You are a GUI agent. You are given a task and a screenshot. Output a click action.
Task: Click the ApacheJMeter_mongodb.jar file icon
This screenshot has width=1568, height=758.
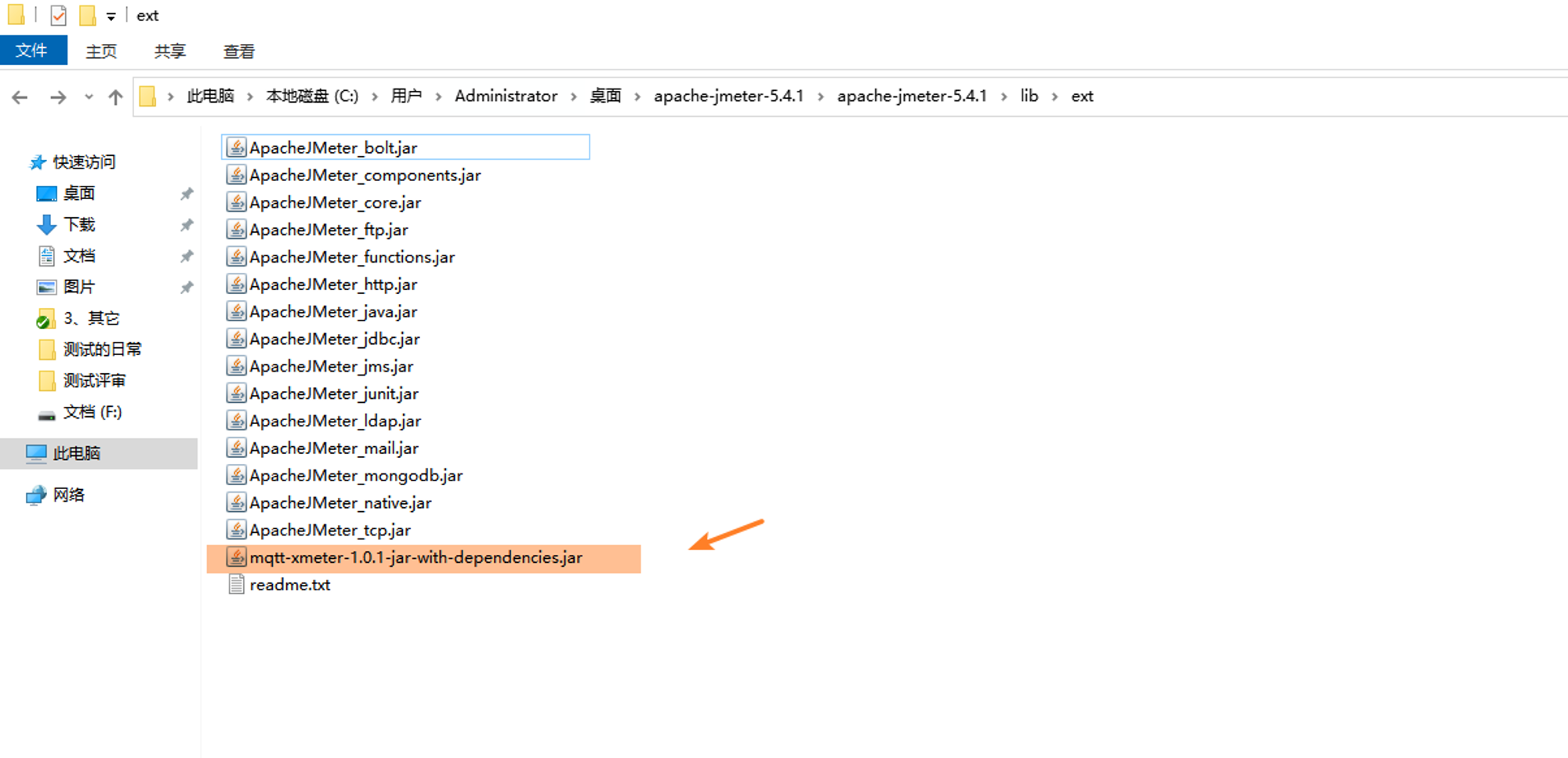click(237, 475)
